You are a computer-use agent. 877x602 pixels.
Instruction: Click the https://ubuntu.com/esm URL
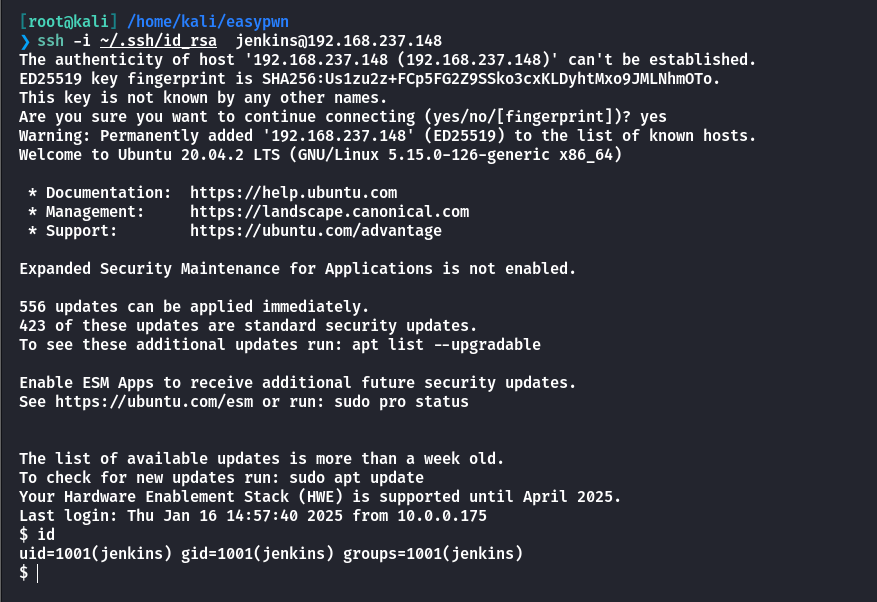click(154, 402)
